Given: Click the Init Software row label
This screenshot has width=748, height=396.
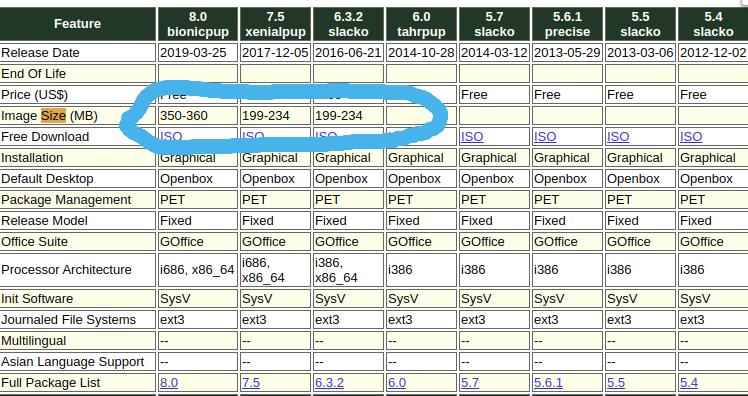Looking at the screenshot, I should [38, 299].
